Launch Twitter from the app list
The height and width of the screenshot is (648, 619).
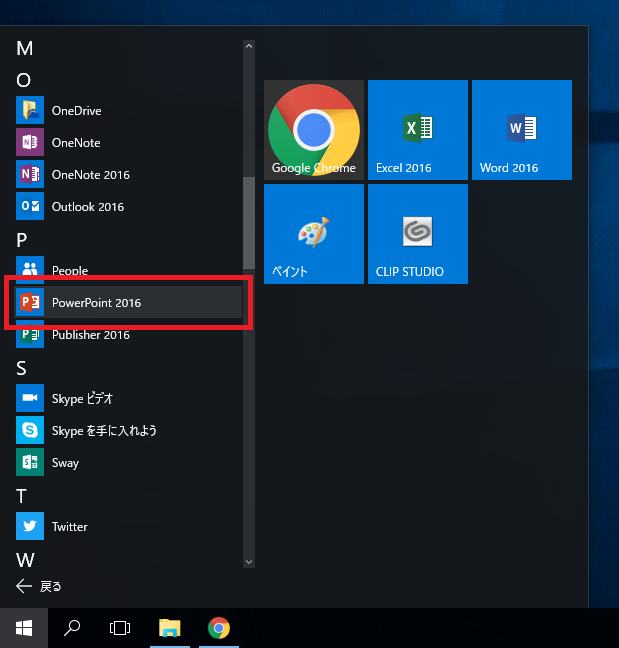point(69,527)
